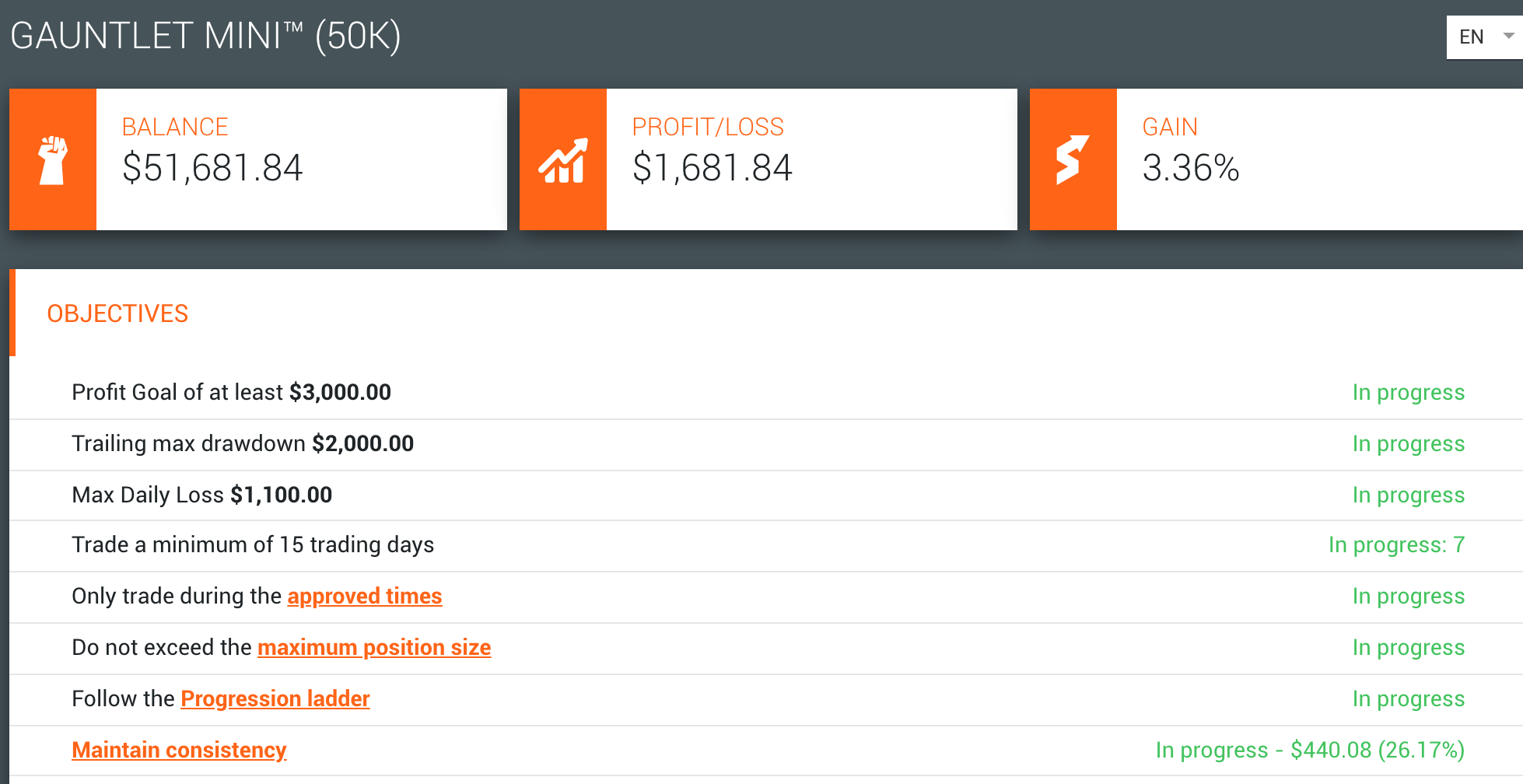Select the profit/loss value $1,681.84

point(712,168)
